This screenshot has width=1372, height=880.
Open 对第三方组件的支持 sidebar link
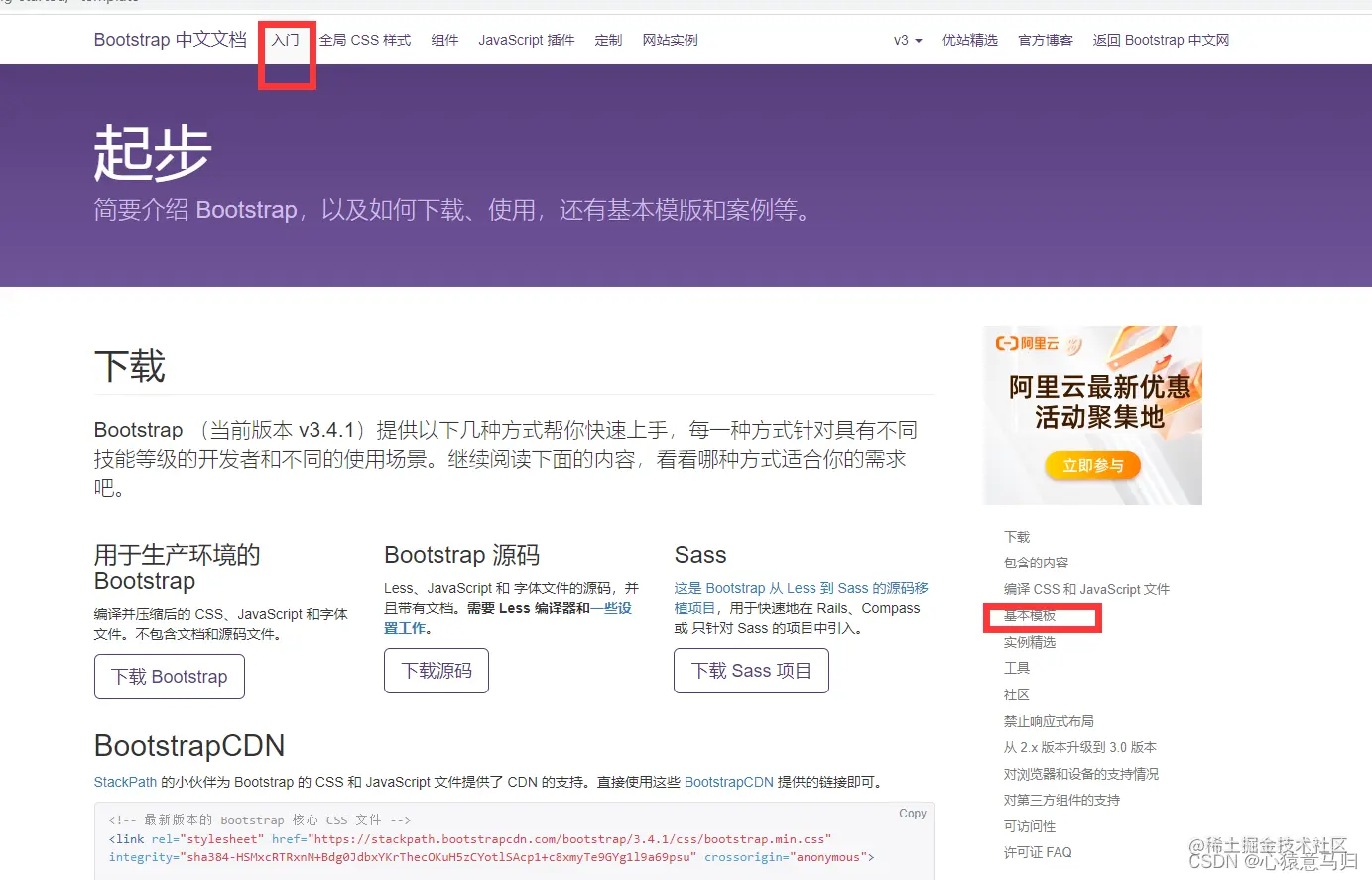tap(1061, 800)
